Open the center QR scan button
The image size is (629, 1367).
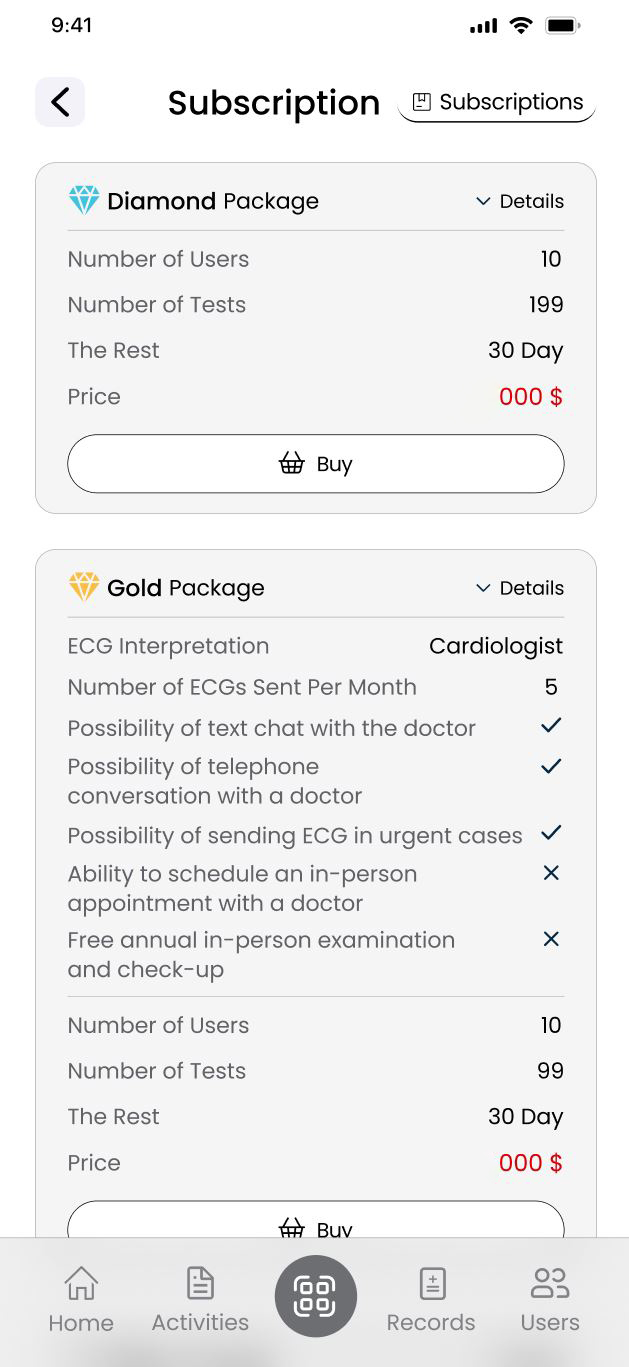(x=315, y=1296)
